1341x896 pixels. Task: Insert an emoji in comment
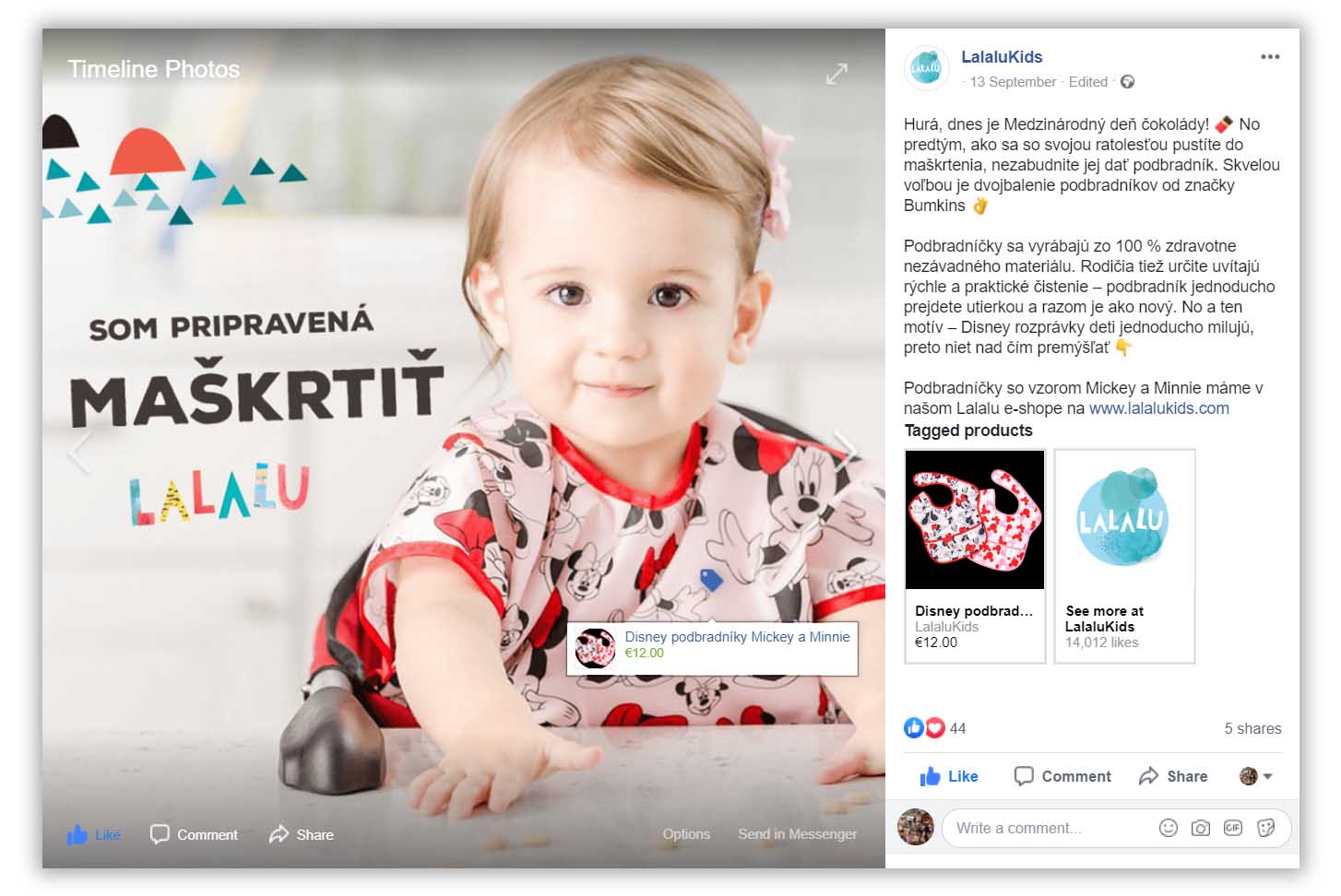(x=1169, y=828)
